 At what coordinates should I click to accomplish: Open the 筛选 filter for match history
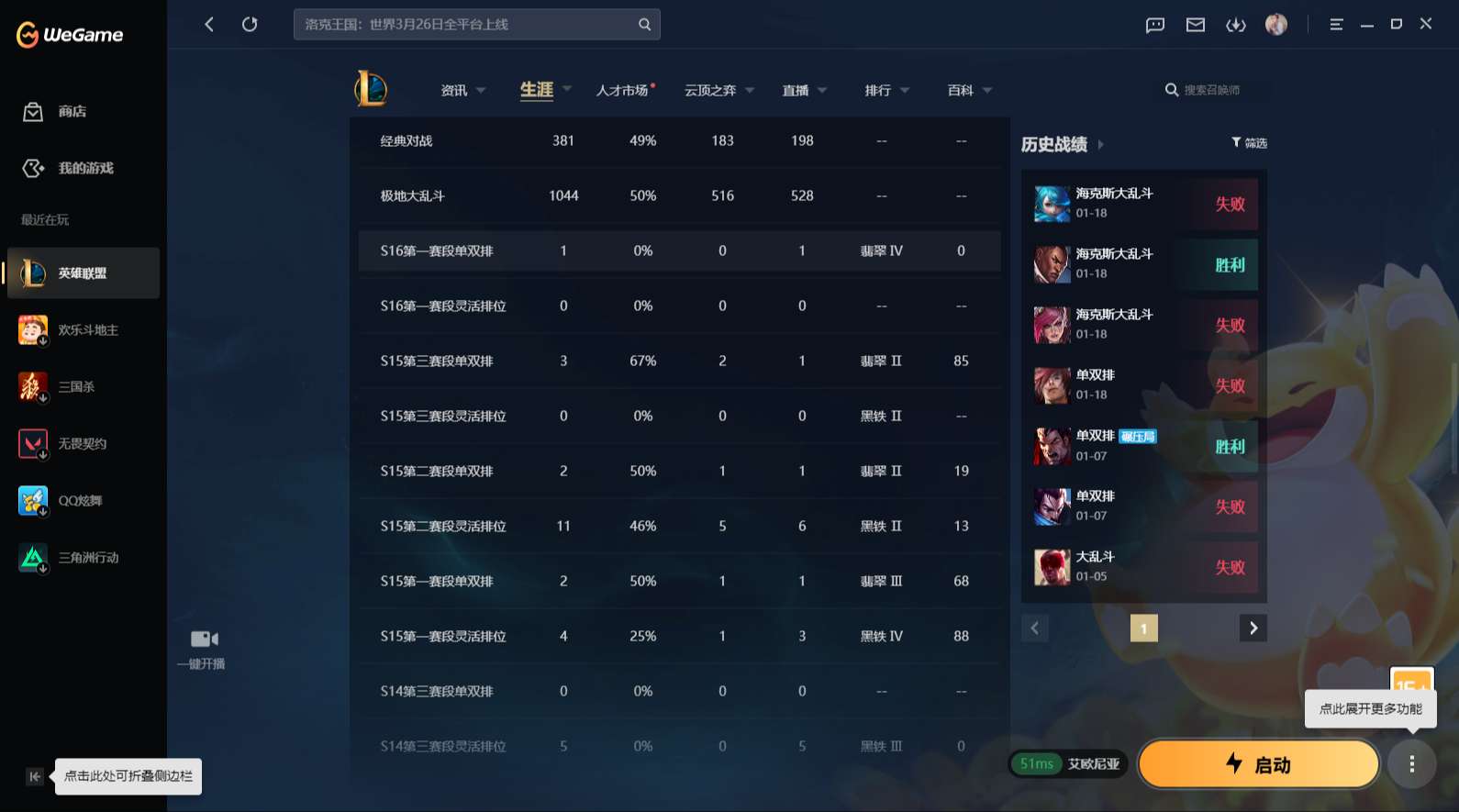pyautogui.click(x=1249, y=143)
